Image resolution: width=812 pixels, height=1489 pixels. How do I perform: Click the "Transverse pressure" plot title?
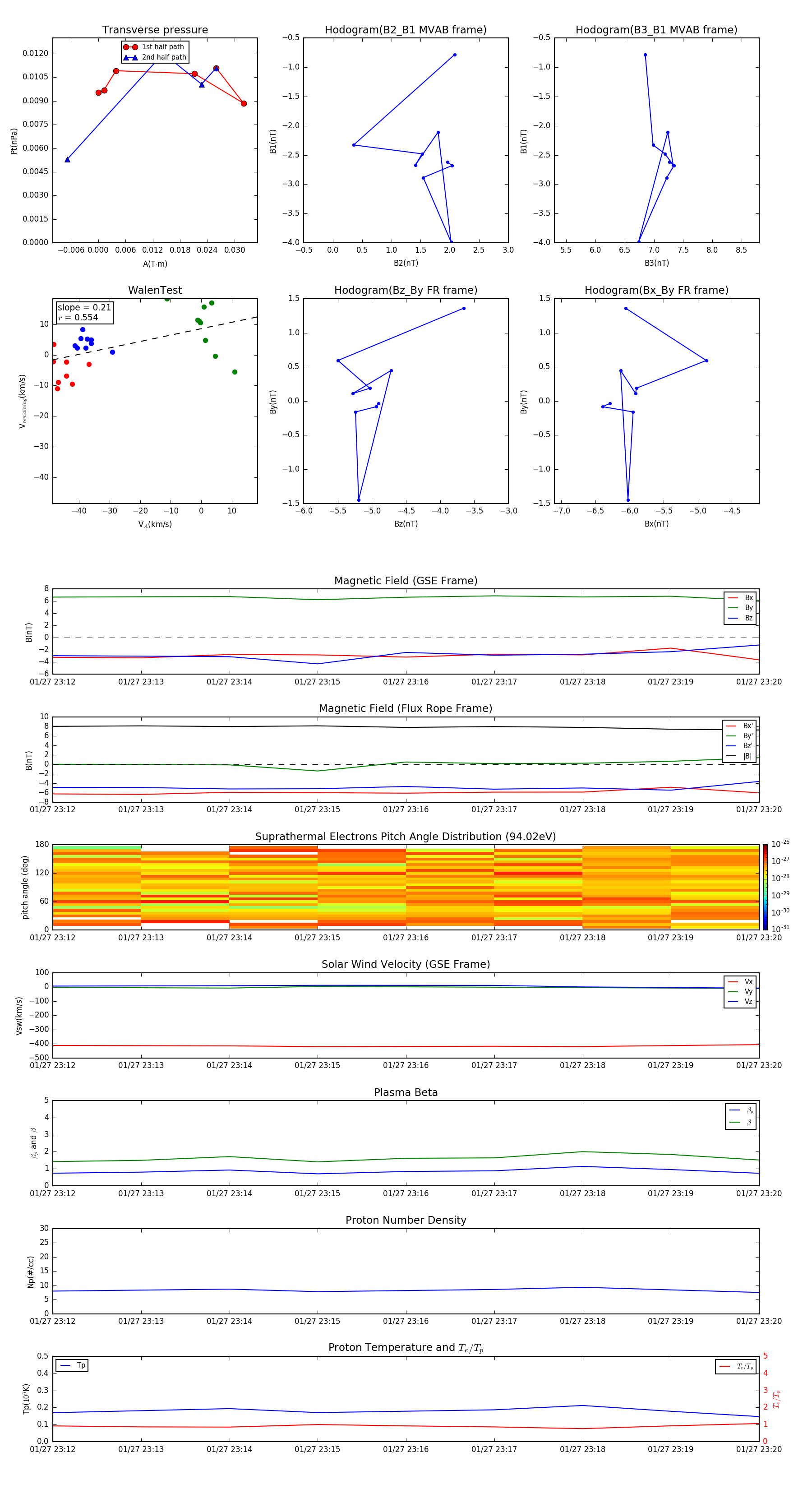point(155,29)
